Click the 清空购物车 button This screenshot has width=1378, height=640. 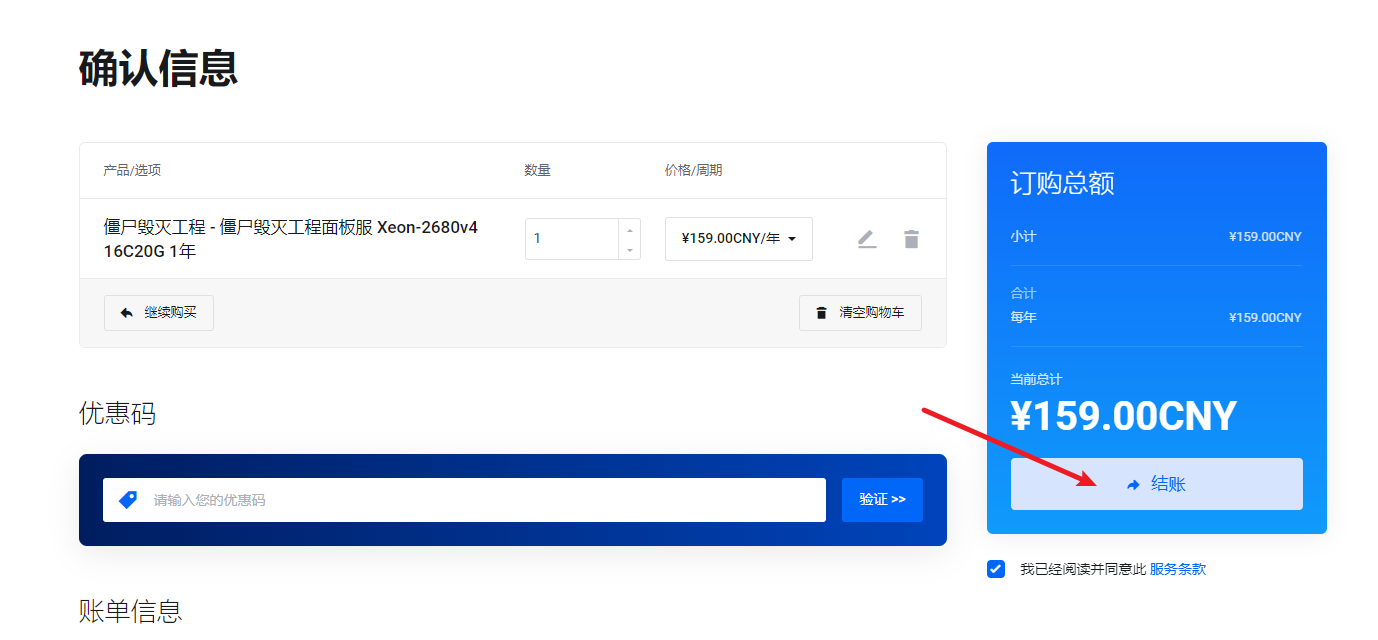tap(860, 313)
